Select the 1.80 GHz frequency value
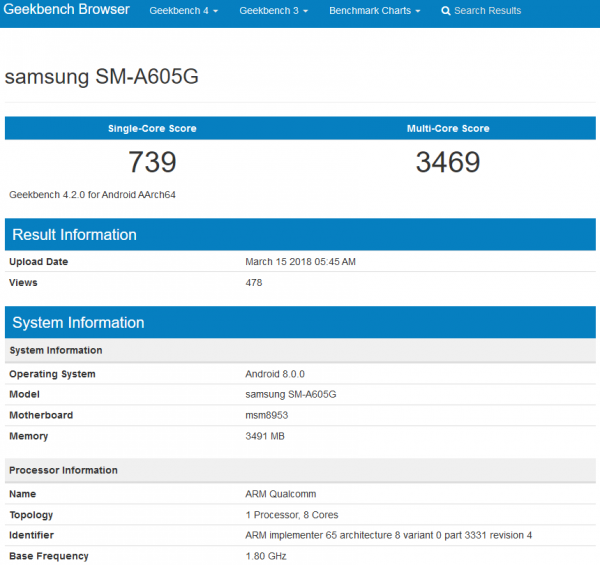This screenshot has width=600, height=565. (x=266, y=556)
